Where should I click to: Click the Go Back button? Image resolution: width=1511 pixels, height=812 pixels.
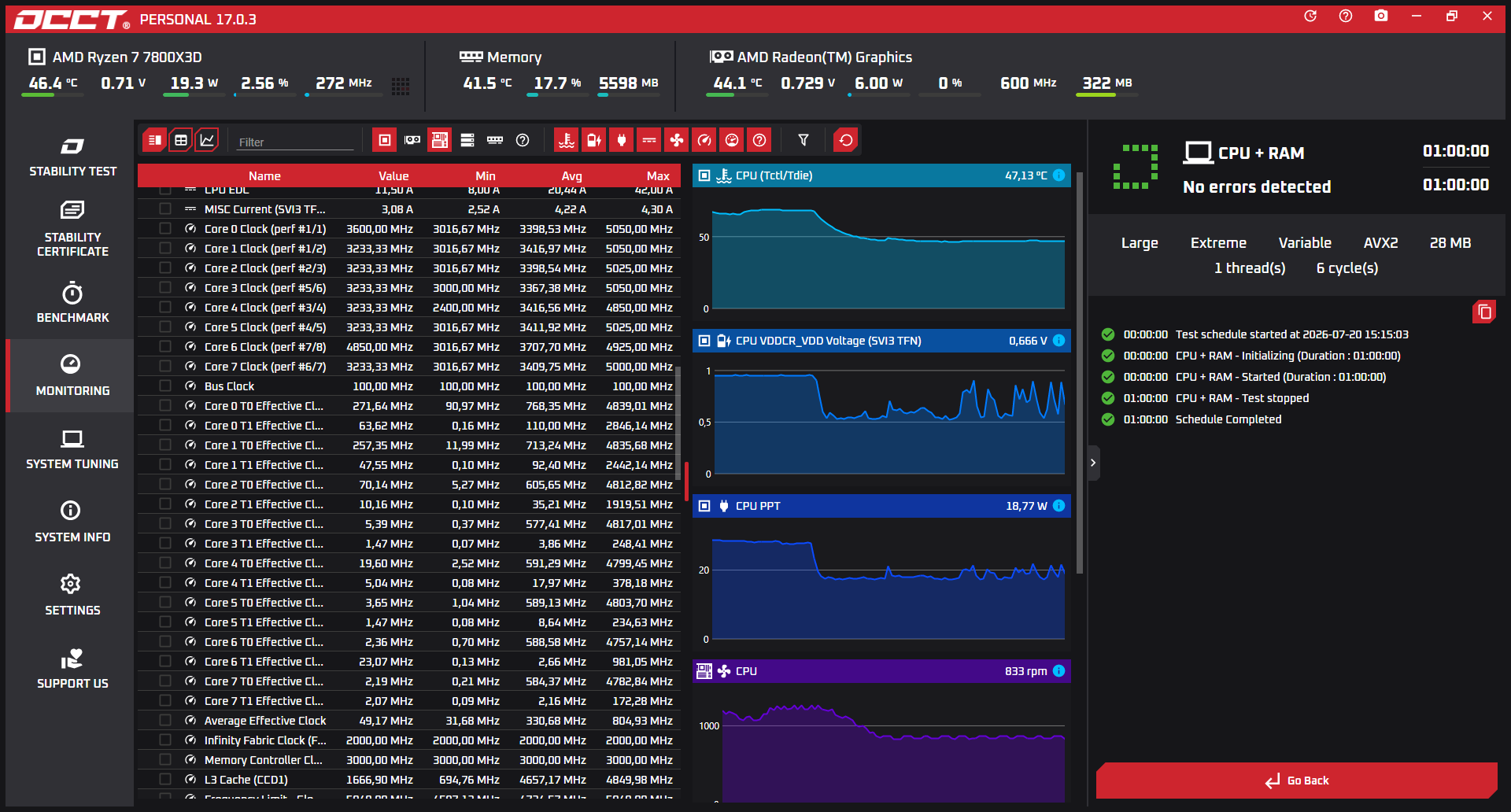tap(1297, 781)
